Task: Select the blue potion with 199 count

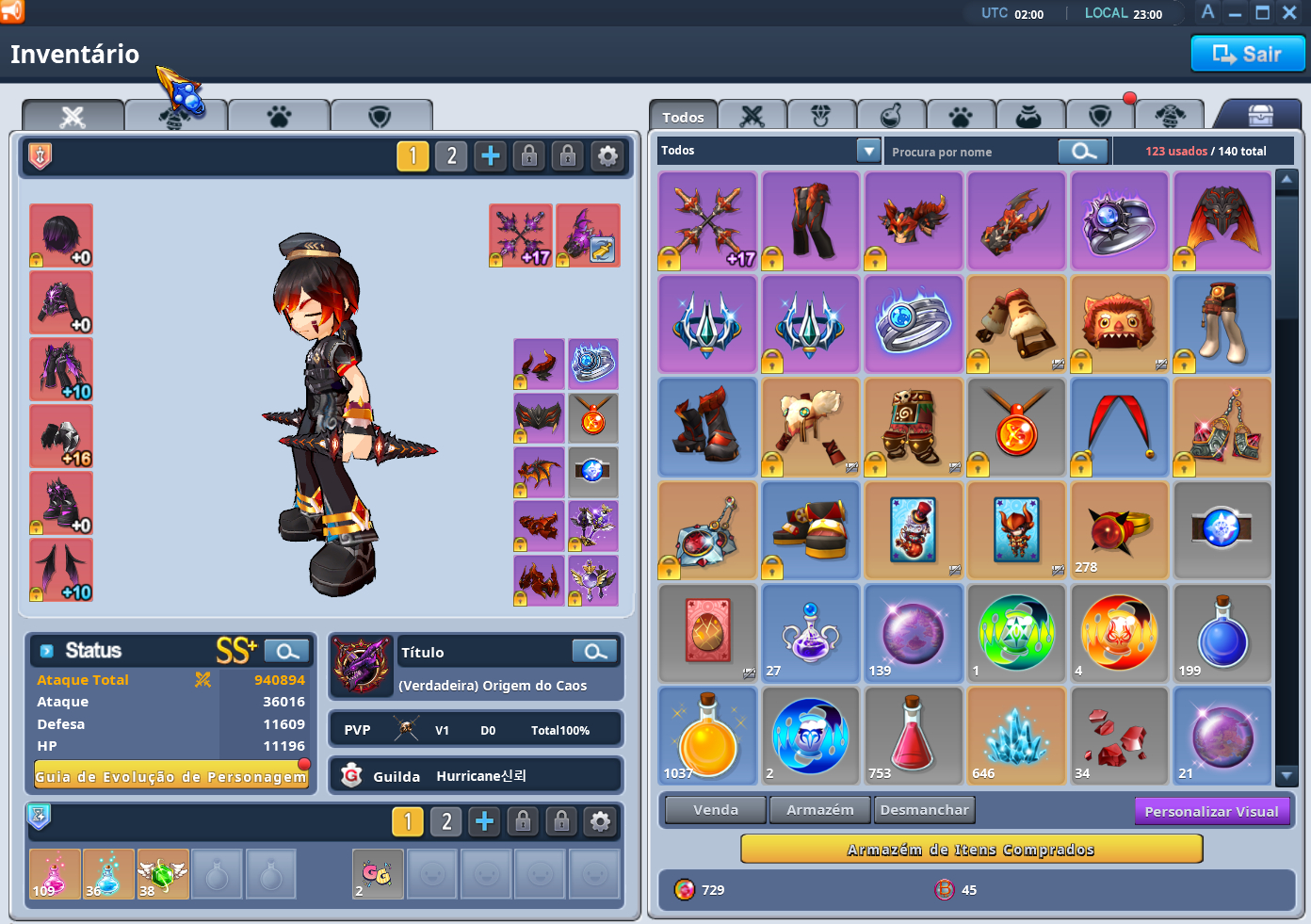Action: tap(1222, 633)
